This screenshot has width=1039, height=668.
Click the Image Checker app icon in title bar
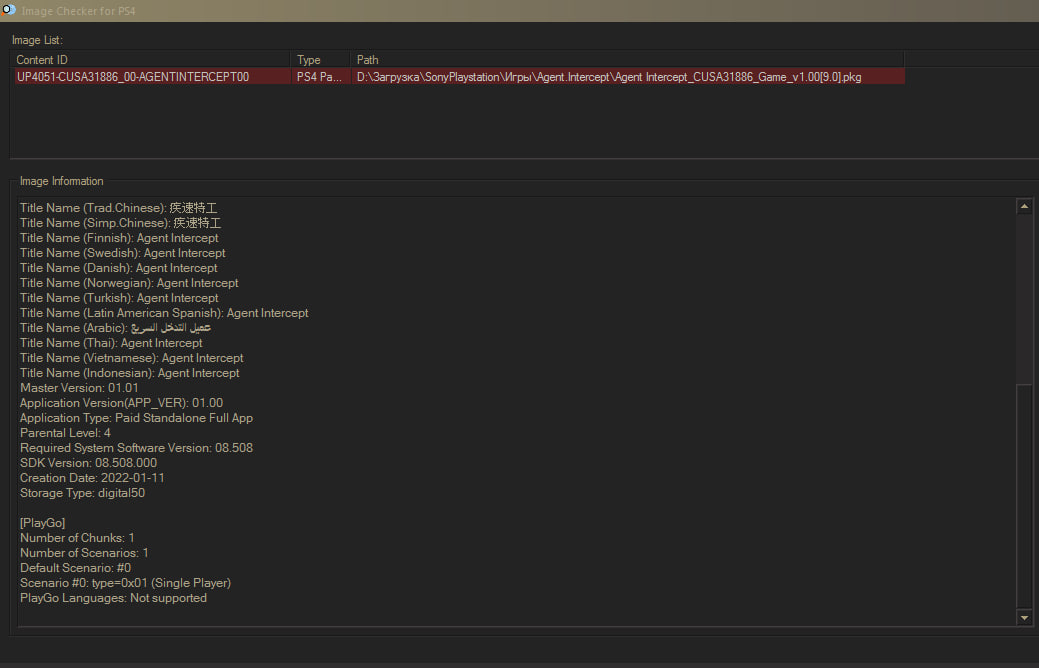(9, 10)
